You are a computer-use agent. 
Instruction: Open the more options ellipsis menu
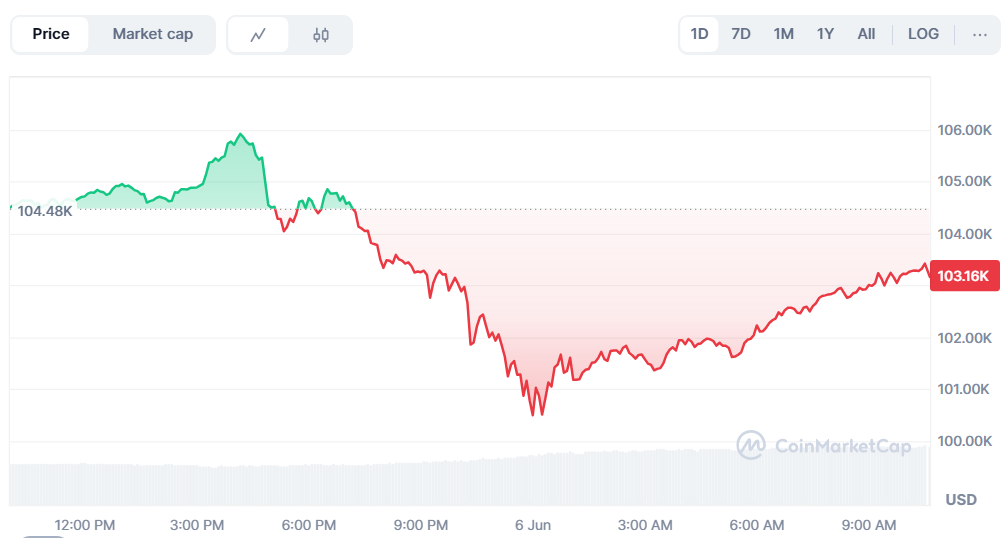click(979, 34)
